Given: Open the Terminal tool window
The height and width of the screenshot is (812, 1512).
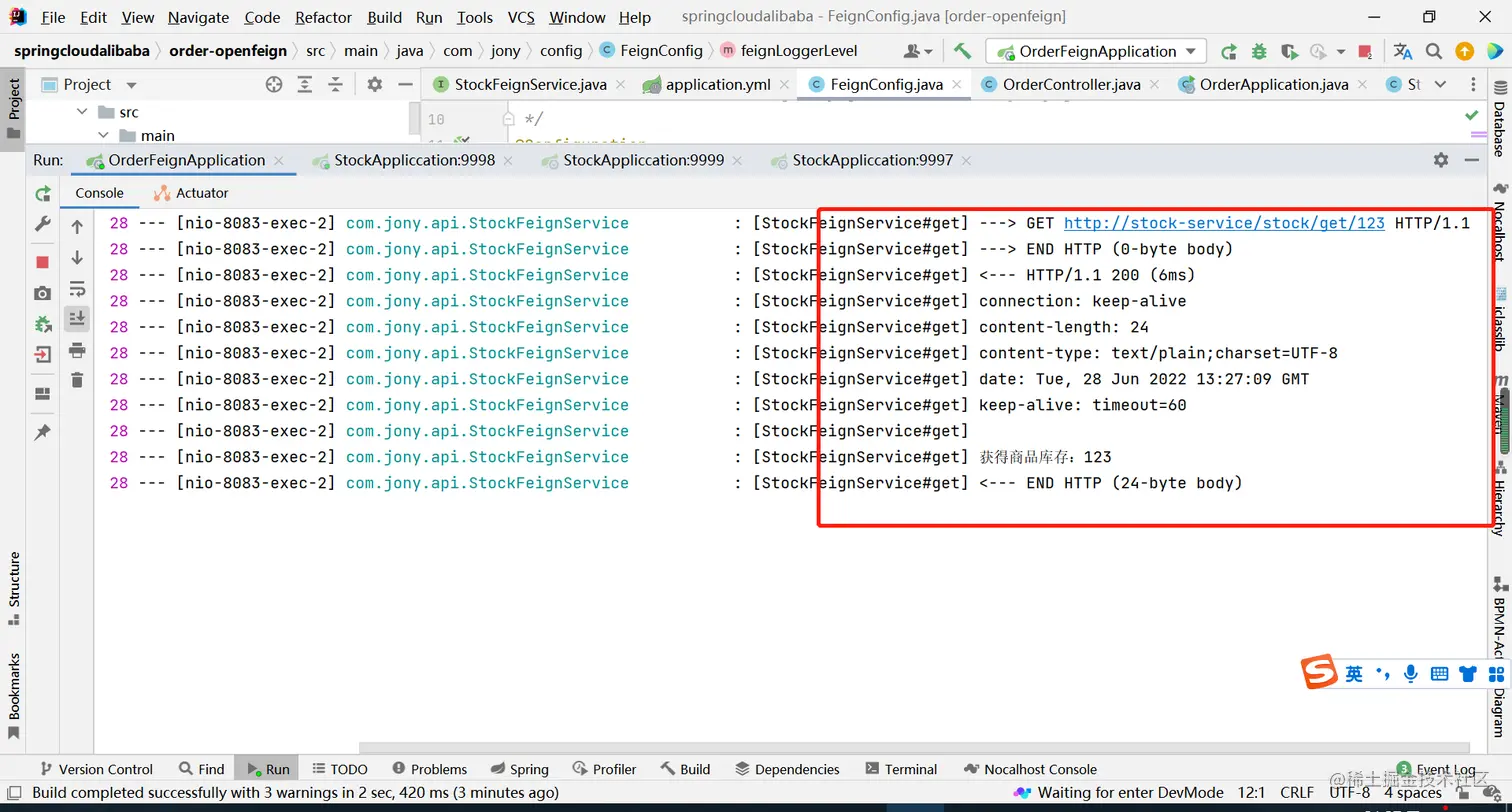Looking at the screenshot, I should tap(901, 769).
